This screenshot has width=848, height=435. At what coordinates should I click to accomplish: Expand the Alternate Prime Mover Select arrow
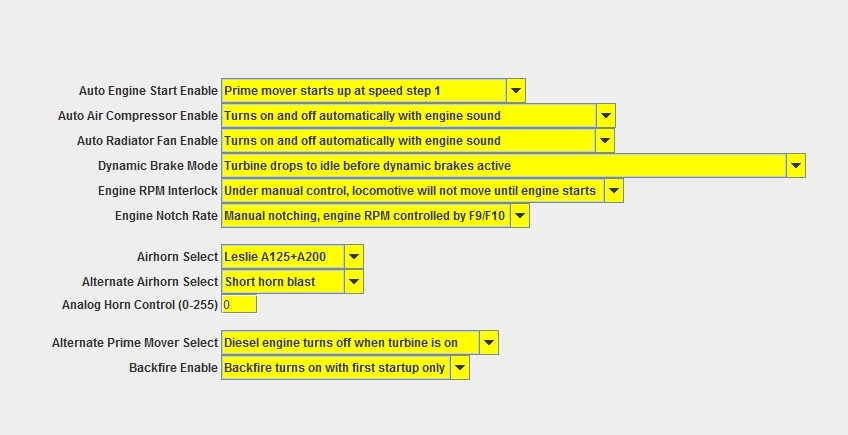(x=489, y=343)
